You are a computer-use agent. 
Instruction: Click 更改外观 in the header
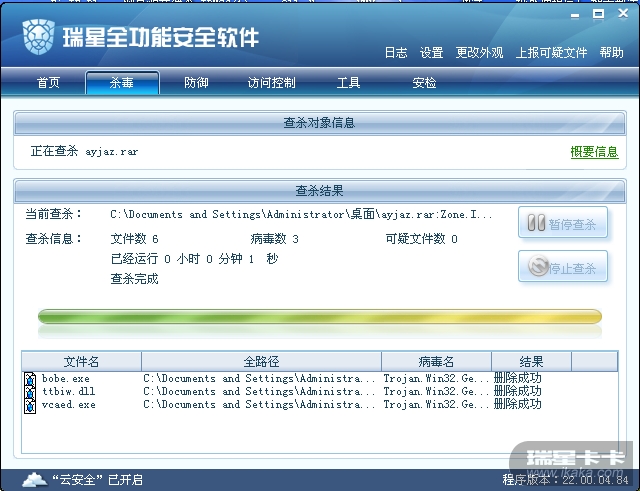(480, 53)
